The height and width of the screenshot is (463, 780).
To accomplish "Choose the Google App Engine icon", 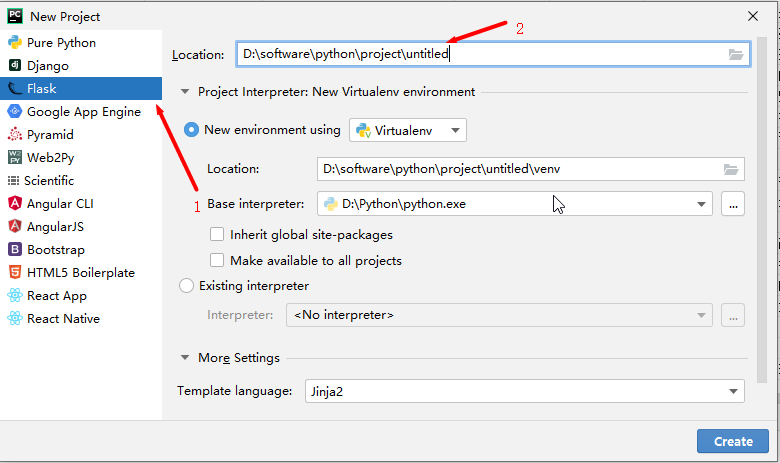I will [15, 111].
